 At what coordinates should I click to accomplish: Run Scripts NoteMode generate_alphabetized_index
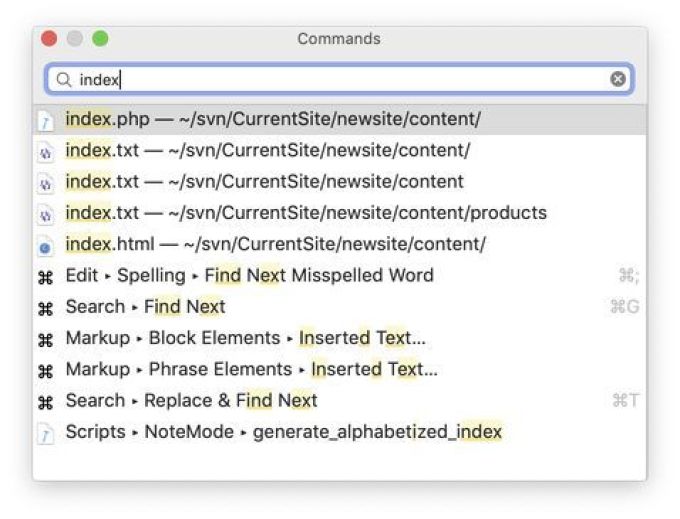point(340,431)
